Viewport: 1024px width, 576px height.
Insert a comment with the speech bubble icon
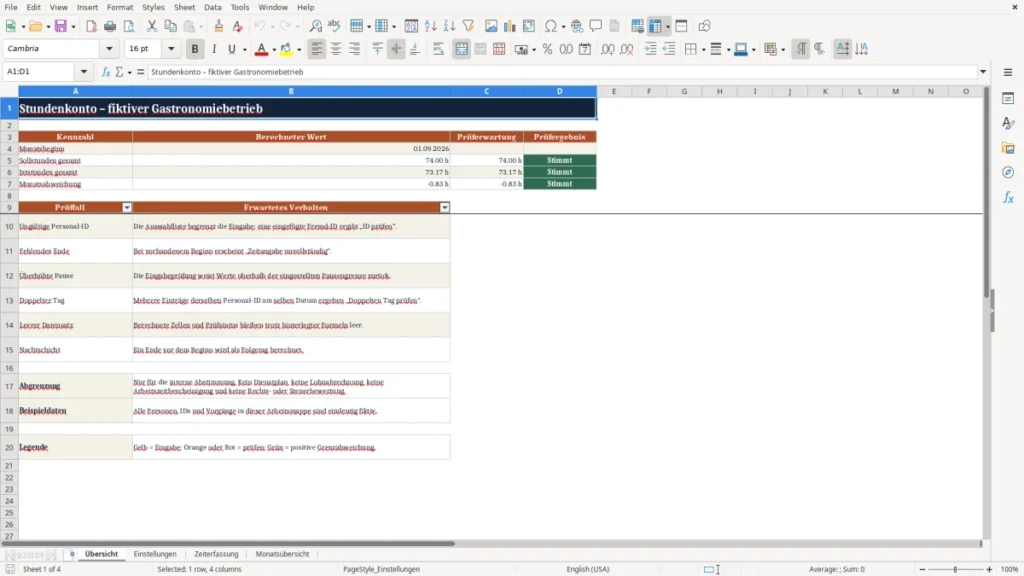point(596,26)
